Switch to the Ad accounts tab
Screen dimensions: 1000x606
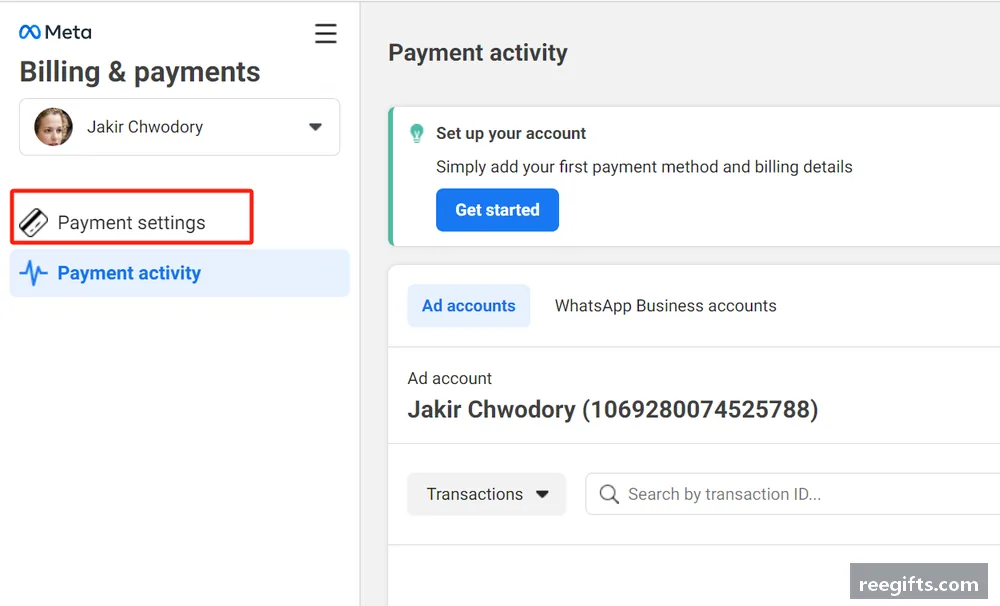pyautogui.click(x=469, y=306)
